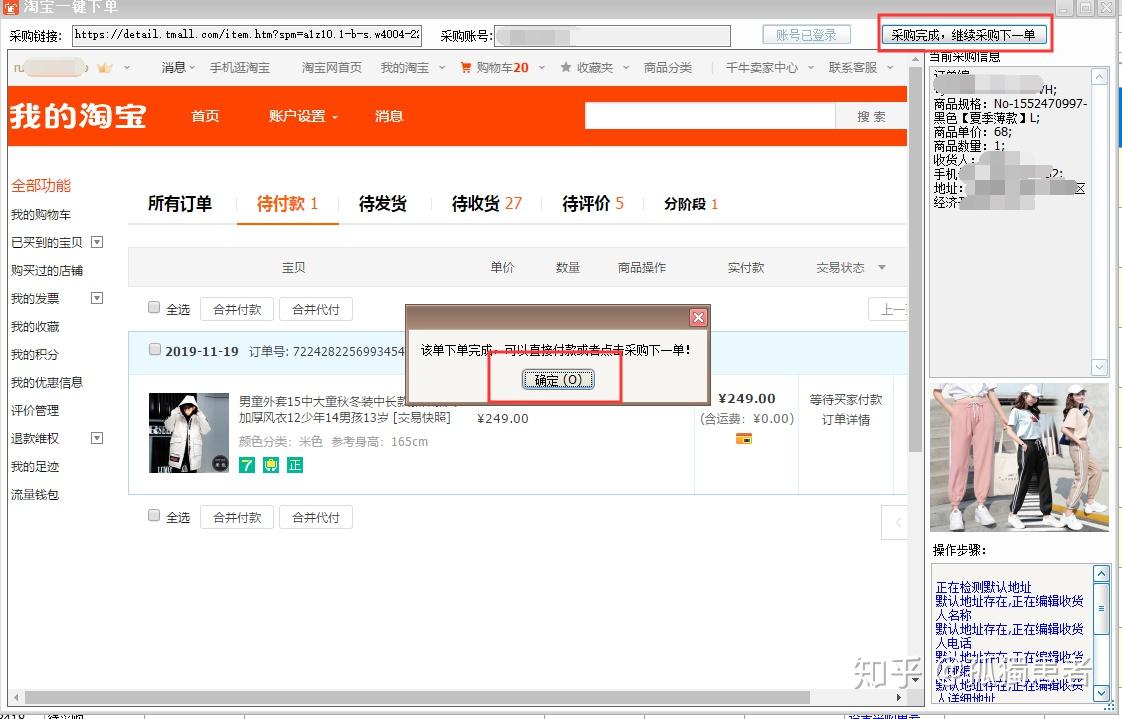Click the green 7-day return badge
This screenshot has width=1122, height=719.
pyautogui.click(x=247, y=465)
